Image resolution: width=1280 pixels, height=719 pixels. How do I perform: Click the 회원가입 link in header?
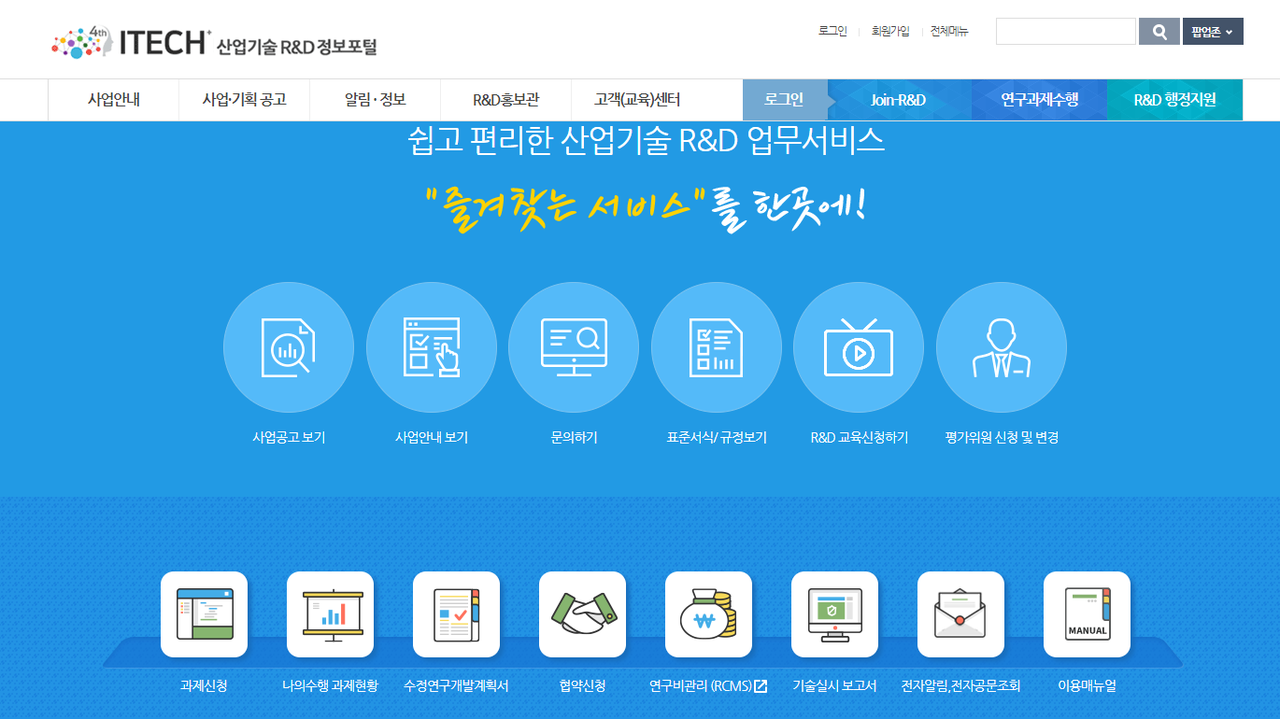(x=890, y=31)
